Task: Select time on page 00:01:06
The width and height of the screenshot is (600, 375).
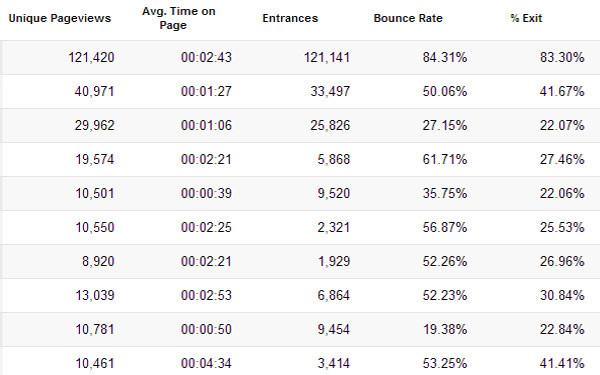Action: click(x=206, y=126)
